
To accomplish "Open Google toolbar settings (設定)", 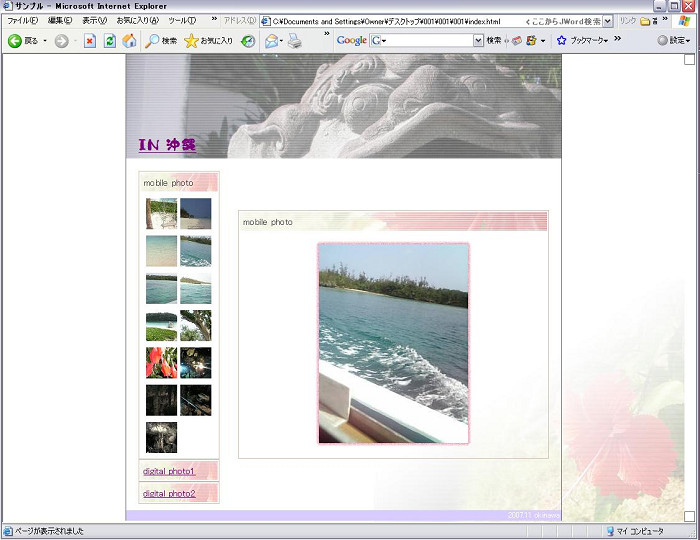I will (x=674, y=41).
